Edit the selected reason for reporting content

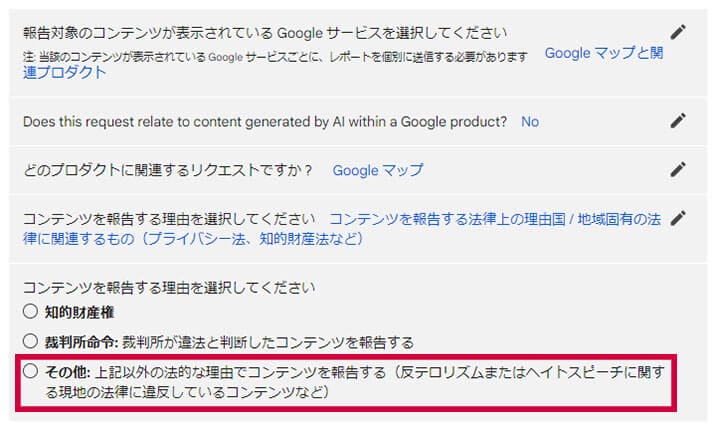(x=678, y=218)
